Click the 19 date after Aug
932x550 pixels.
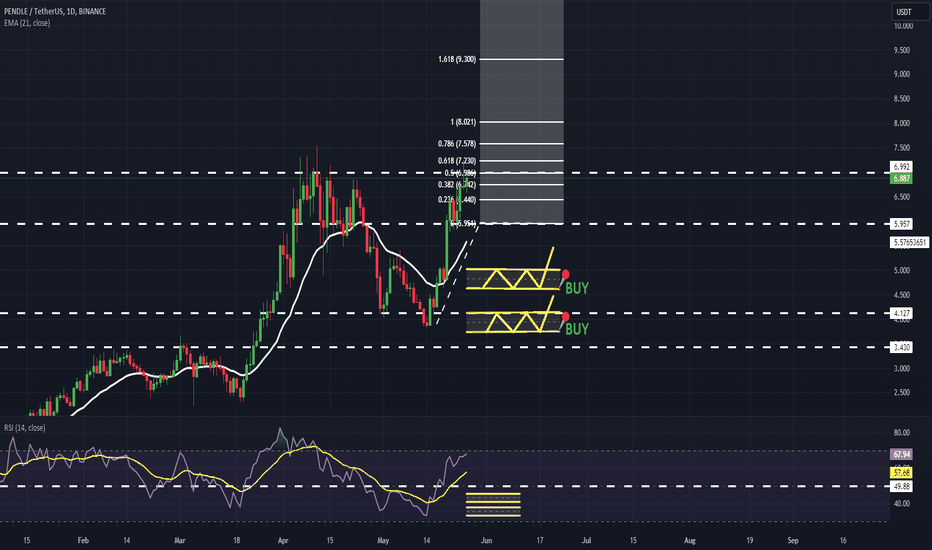pyautogui.click(x=750, y=540)
